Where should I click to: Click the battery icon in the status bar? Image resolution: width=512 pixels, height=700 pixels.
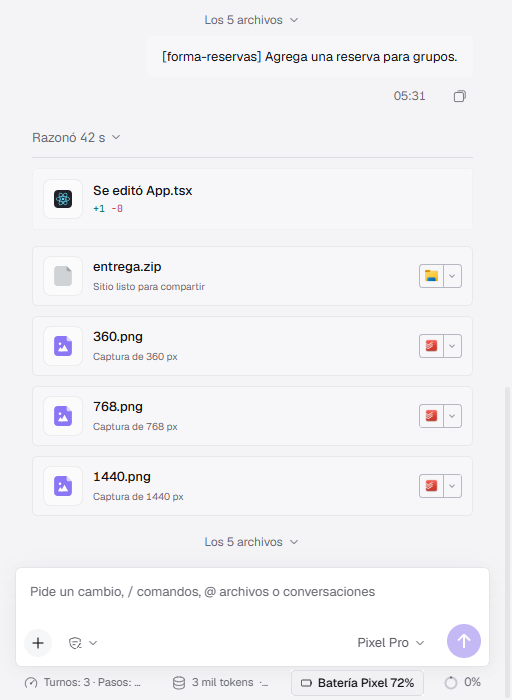(306, 683)
